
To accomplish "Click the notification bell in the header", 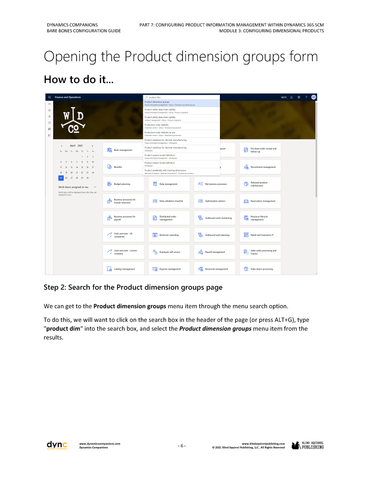I will point(292,97).
